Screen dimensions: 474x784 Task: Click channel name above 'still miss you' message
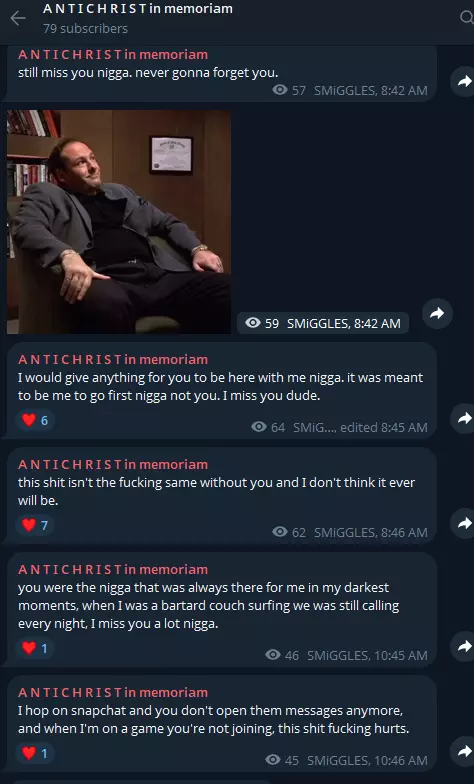click(113, 54)
